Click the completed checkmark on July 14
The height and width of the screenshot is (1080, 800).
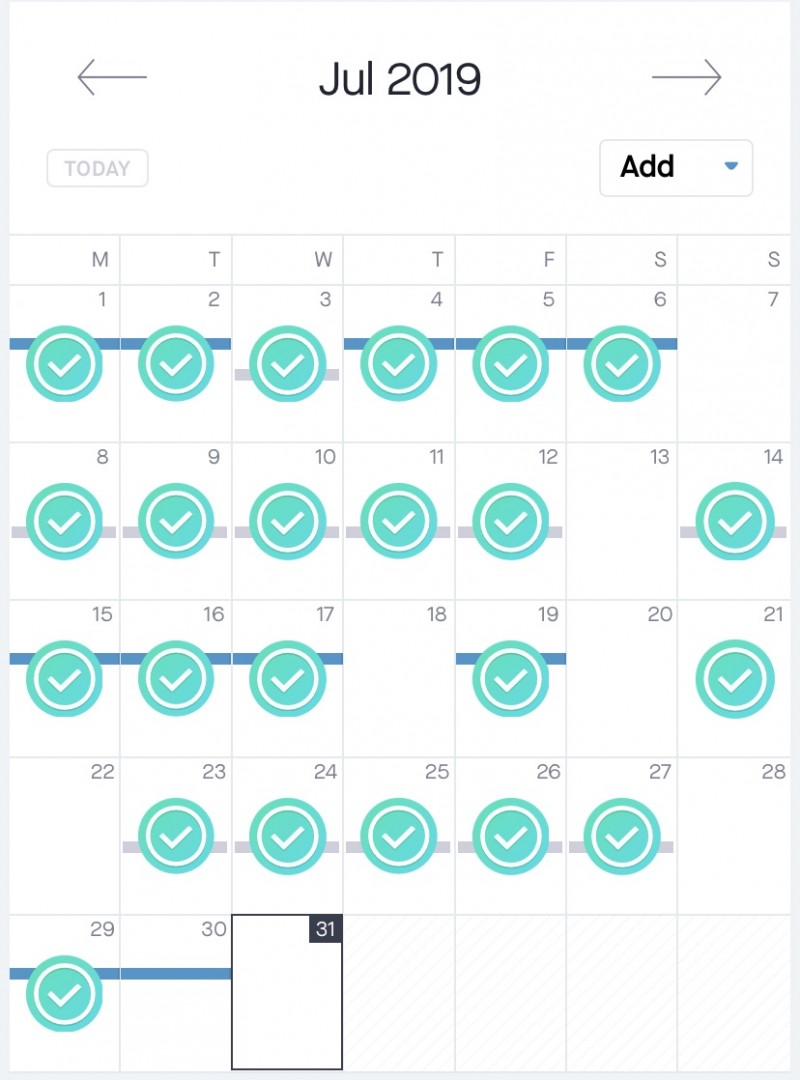[x=735, y=522]
